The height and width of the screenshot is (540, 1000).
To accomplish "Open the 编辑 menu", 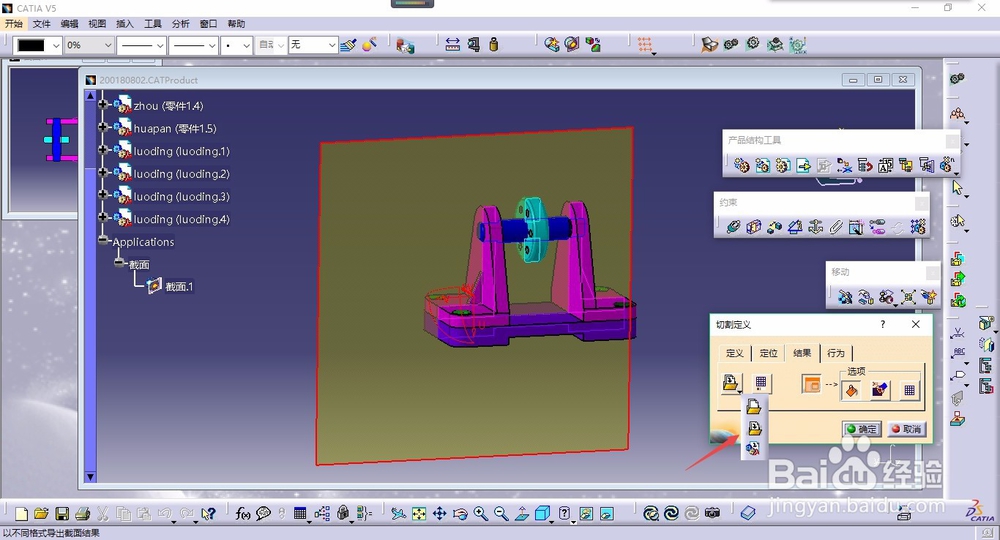I will (70, 24).
